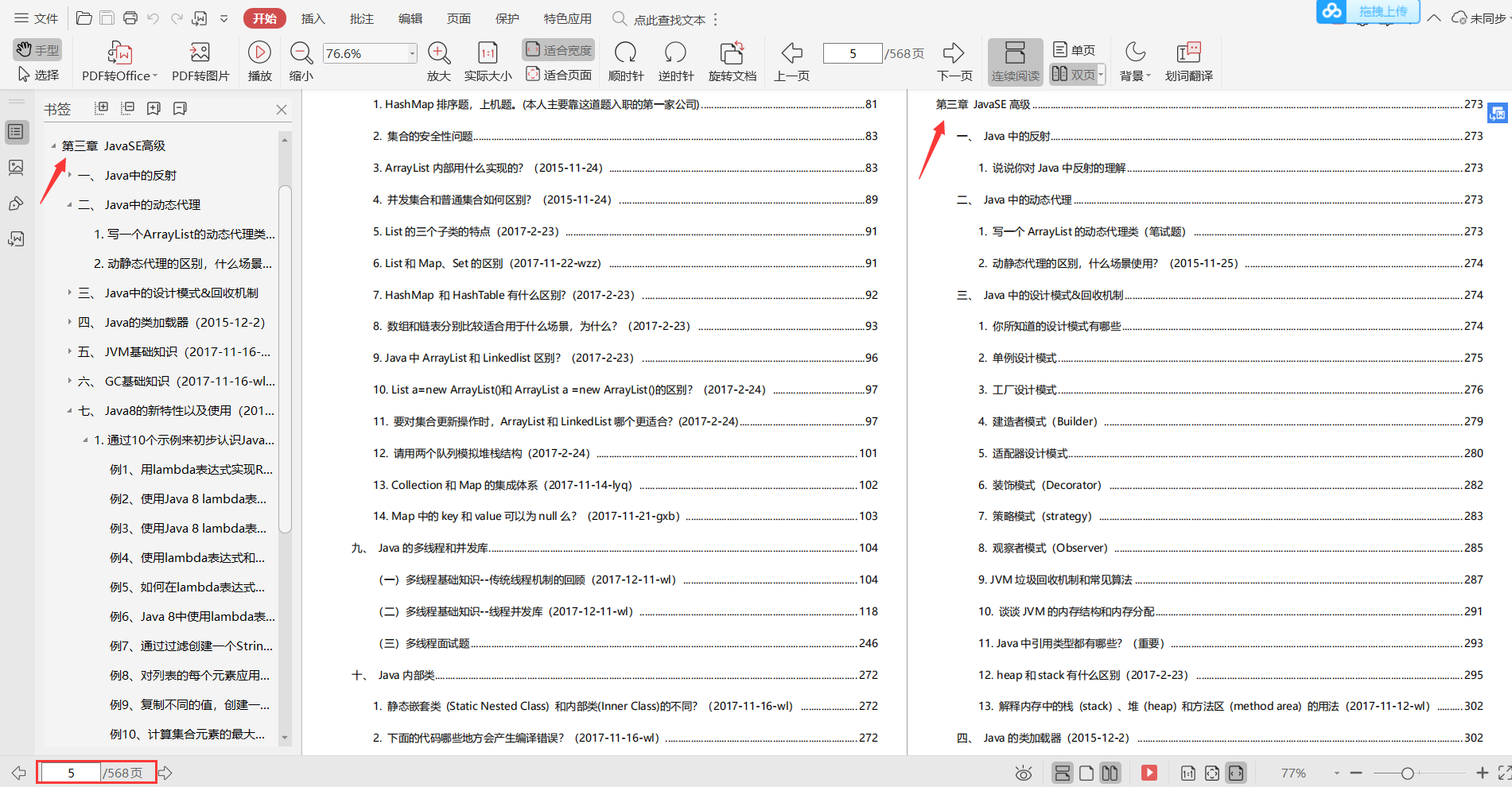Click the minus zoom button in status bar
Image resolution: width=1512 pixels, height=787 pixels.
[1357, 773]
